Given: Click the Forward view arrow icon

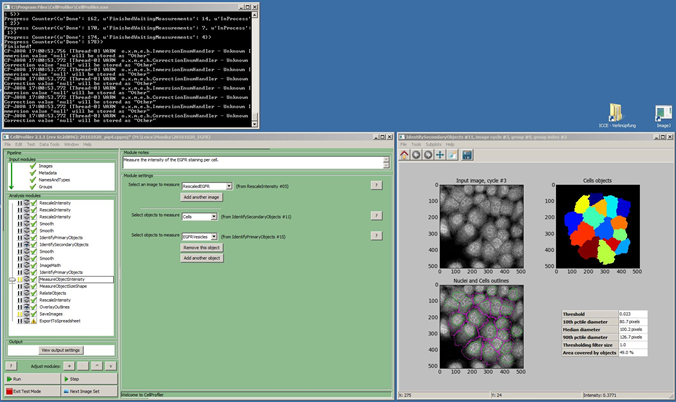Looking at the screenshot, I should pos(428,155).
